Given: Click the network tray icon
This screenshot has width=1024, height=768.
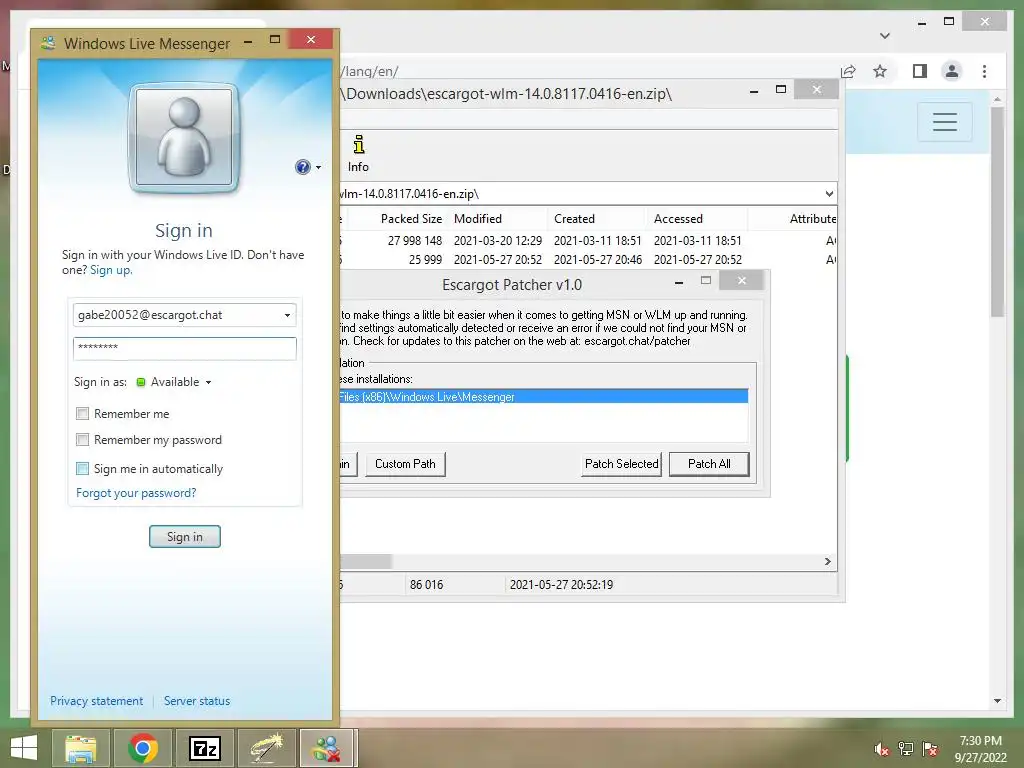Looking at the screenshot, I should pyautogui.click(x=906, y=749).
